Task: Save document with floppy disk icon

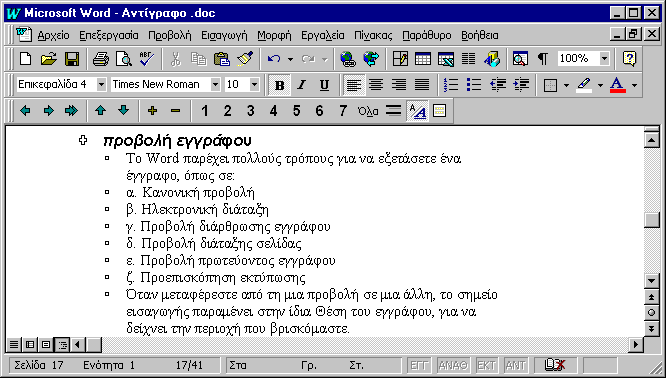Action: point(72,59)
